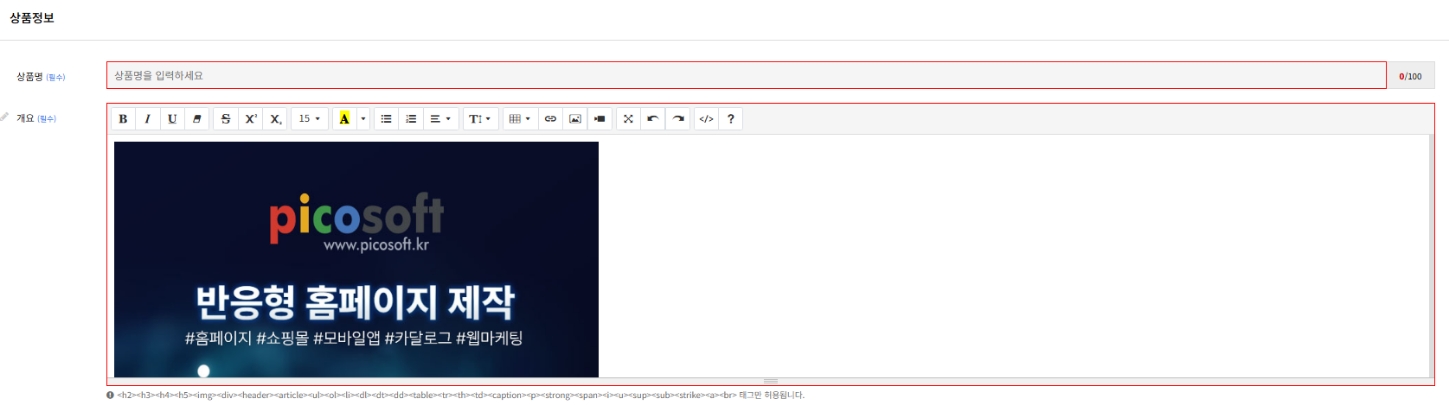
Task: Click the eraser remove-font-style icon
Action: coord(197,119)
